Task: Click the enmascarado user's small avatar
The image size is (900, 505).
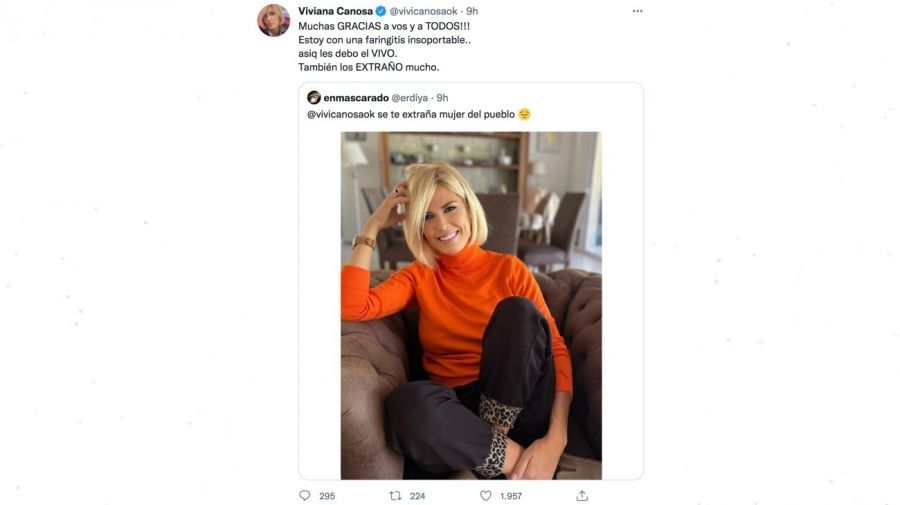Action: [314, 98]
